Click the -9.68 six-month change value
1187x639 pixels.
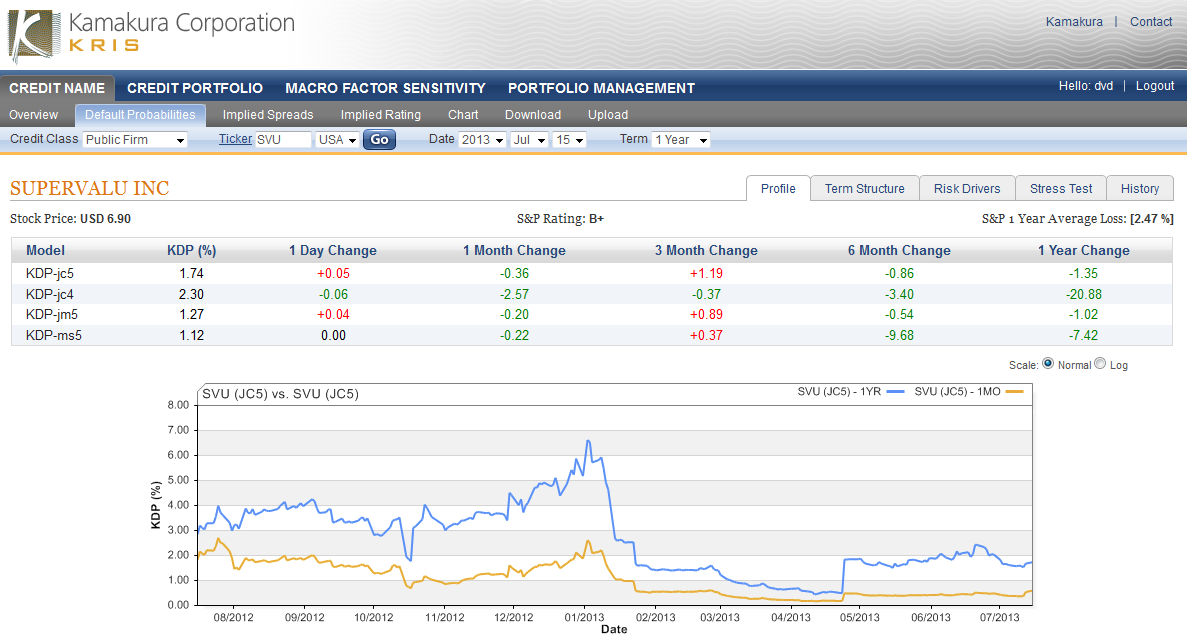tap(899, 335)
